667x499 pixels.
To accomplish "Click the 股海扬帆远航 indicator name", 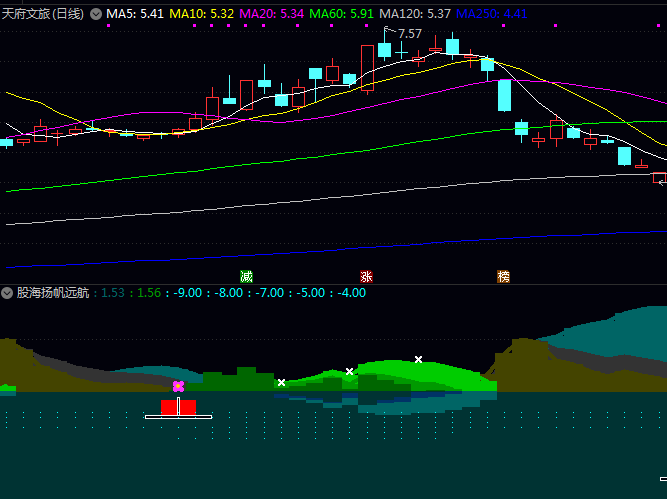I will click(x=52, y=293).
